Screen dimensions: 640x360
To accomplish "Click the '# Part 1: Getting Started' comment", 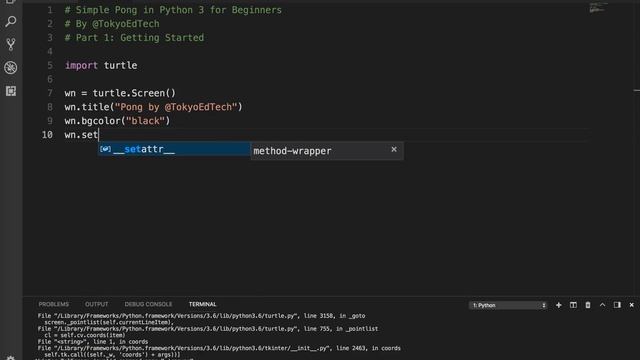I will point(134,38).
